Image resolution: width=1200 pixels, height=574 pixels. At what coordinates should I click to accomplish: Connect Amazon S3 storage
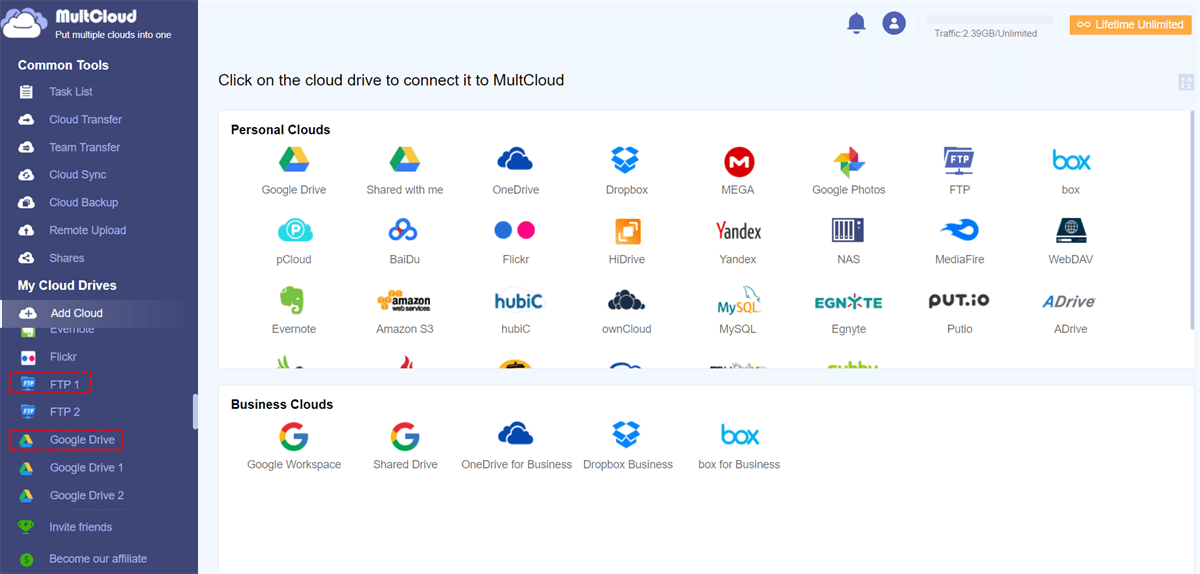(x=404, y=310)
